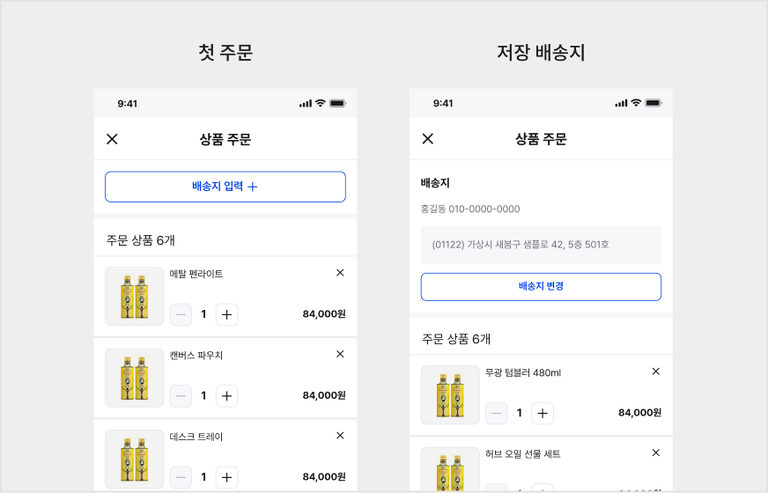Click the 메탈 펜라이트 product name
The height and width of the screenshot is (493, 768).
pyautogui.click(x=196, y=274)
